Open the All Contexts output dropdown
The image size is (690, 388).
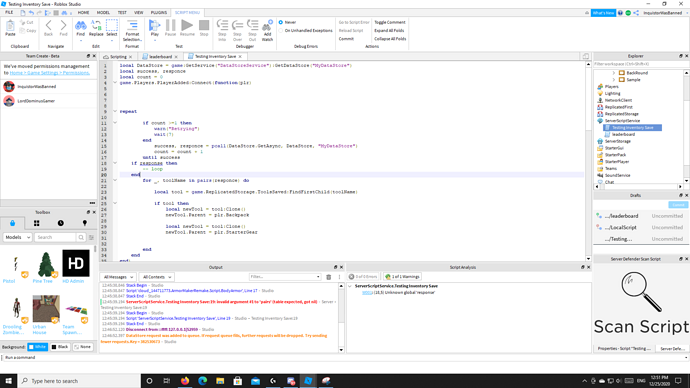click(157, 277)
